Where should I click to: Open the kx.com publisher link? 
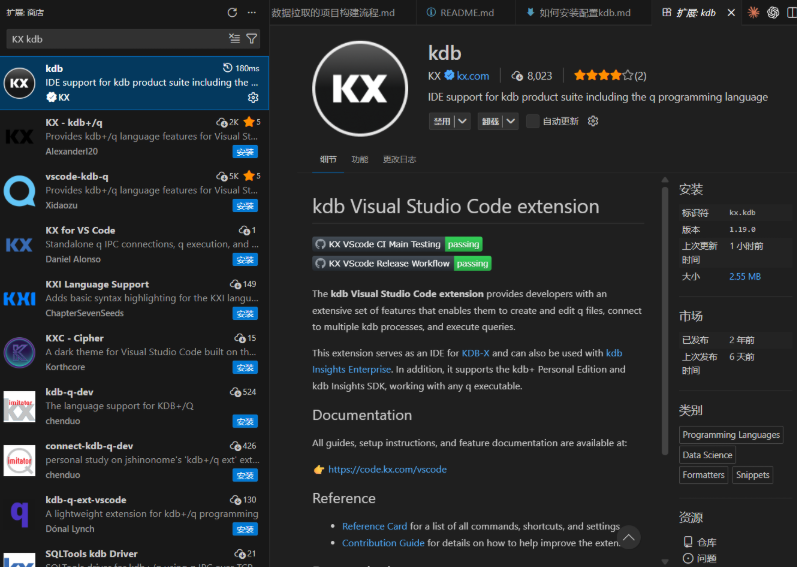[473, 76]
